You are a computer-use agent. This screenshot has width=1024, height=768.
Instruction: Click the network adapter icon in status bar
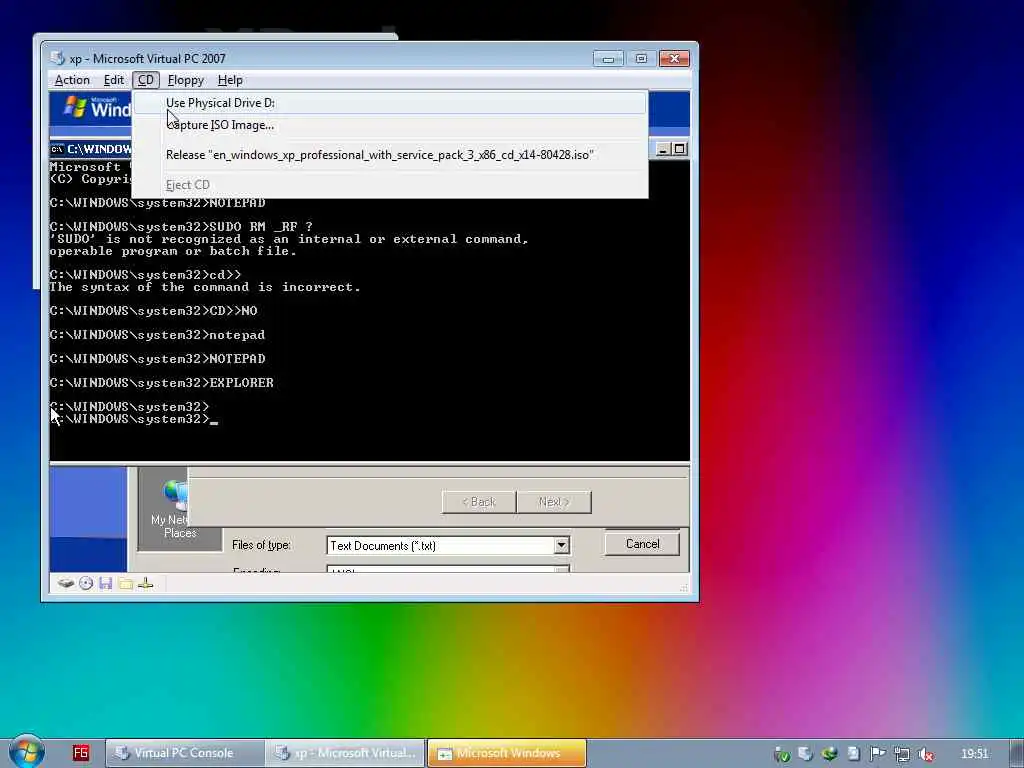click(146, 583)
